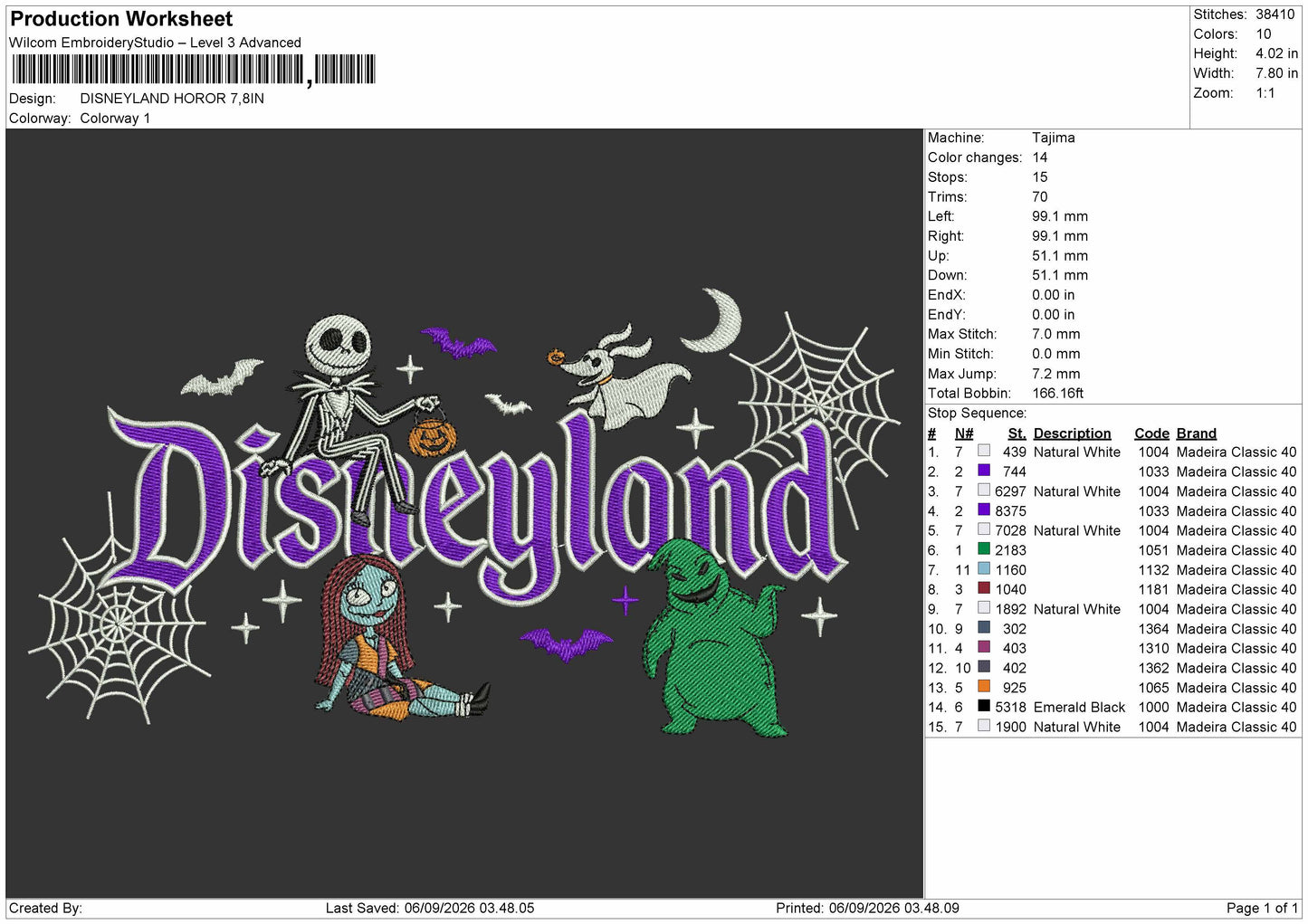Click the purple 'Disneyland' lettering
This screenshot has width=1308, height=924.
point(480,507)
